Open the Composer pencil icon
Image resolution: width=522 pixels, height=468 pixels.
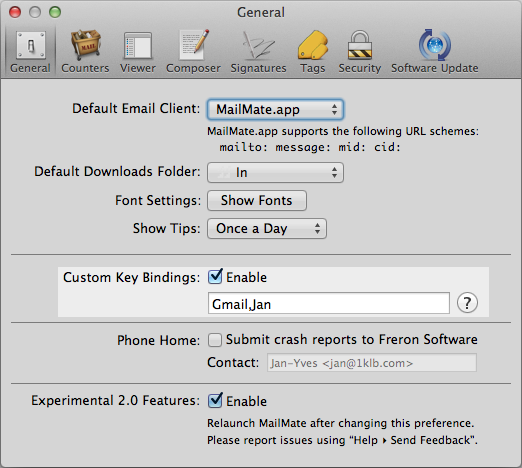(194, 45)
